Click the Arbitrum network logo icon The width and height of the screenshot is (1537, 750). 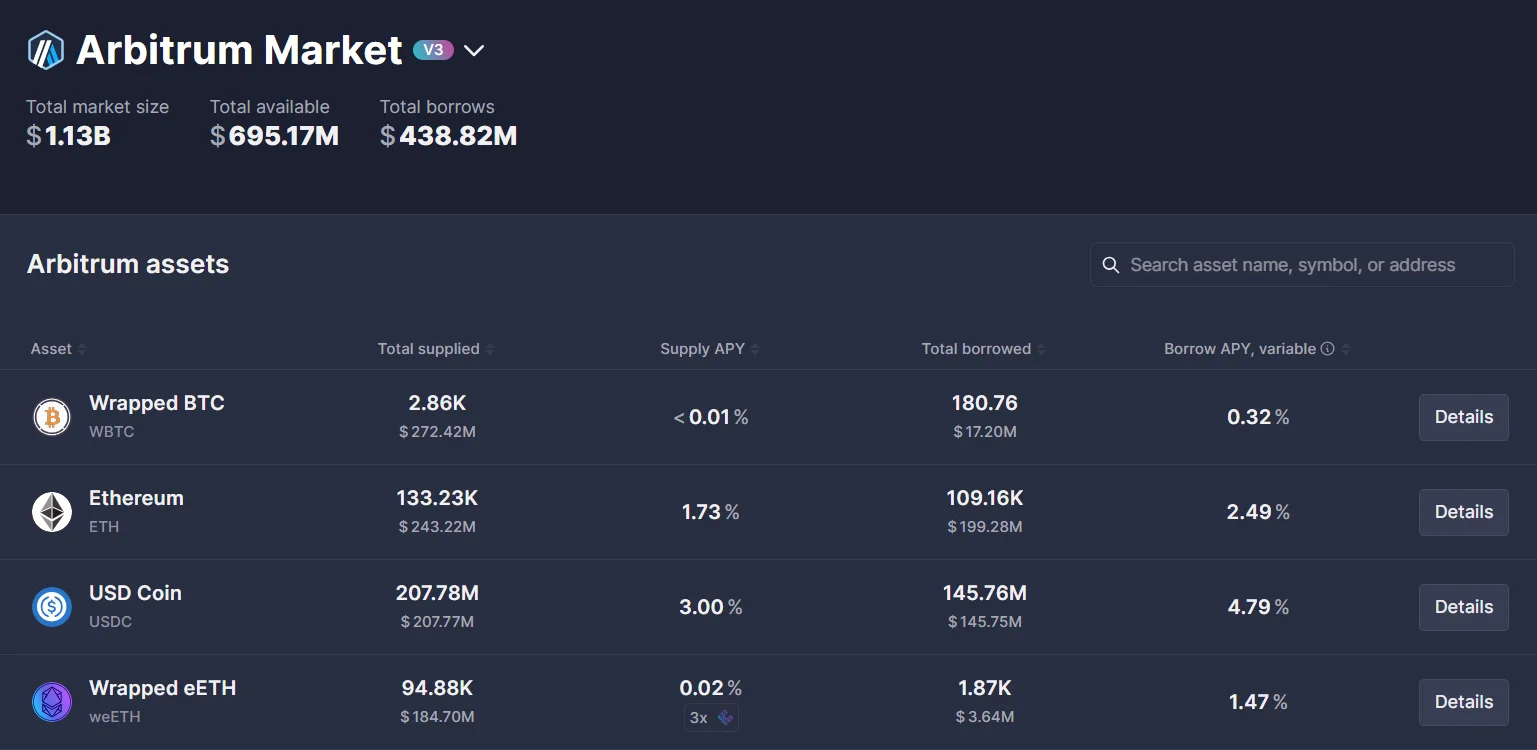coord(46,50)
